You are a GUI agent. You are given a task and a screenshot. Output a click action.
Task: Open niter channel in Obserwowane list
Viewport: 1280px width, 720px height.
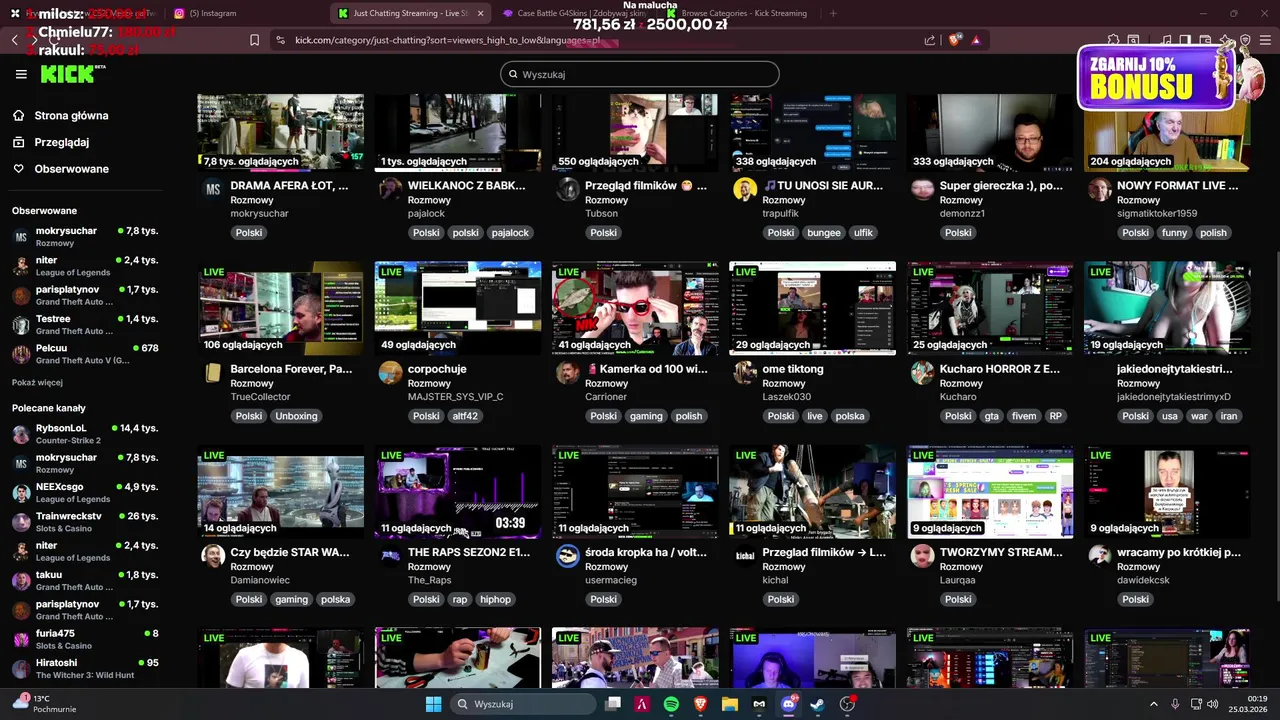point(85,265)
